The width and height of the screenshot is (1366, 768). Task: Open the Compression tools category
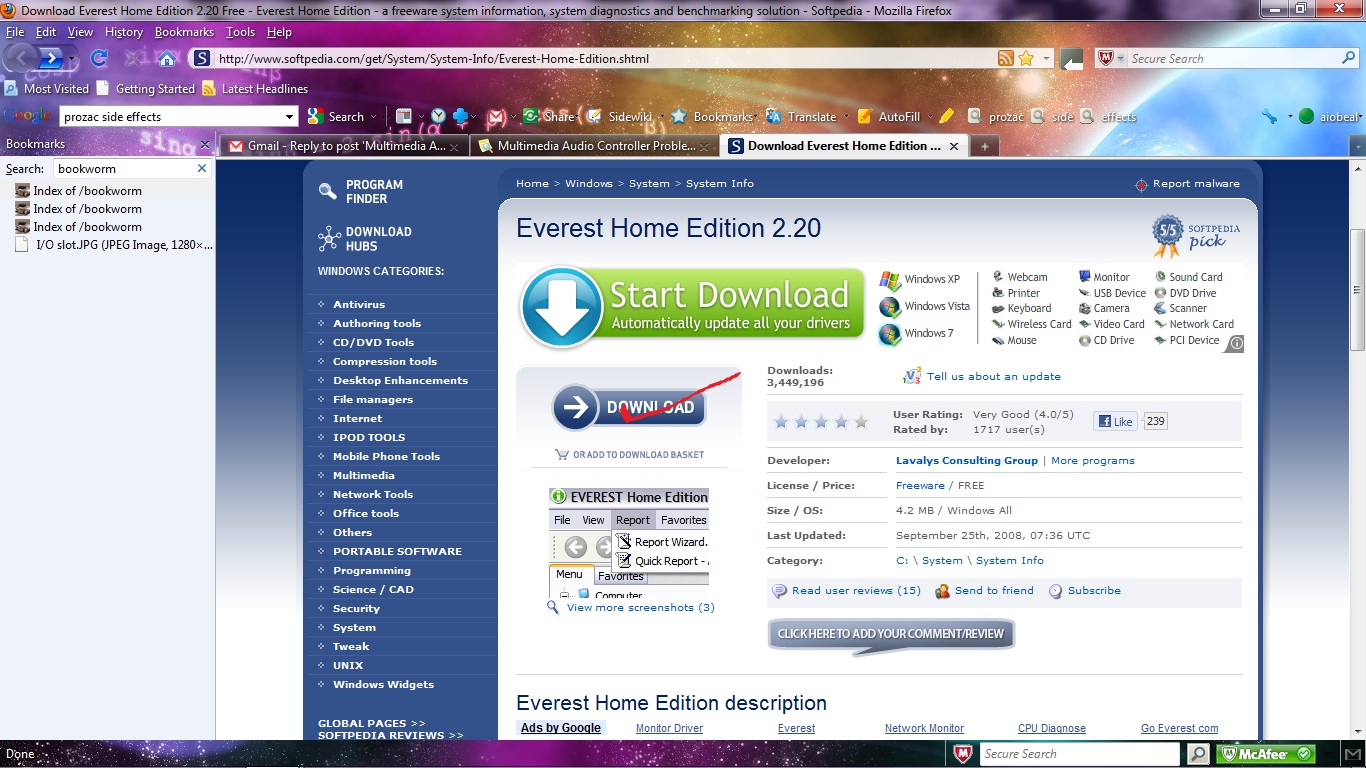point(385,362)
